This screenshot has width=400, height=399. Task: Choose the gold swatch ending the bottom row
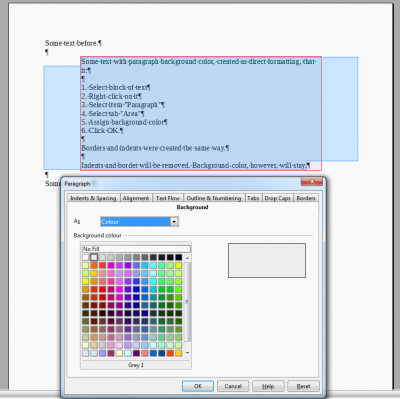coord(179,353)
